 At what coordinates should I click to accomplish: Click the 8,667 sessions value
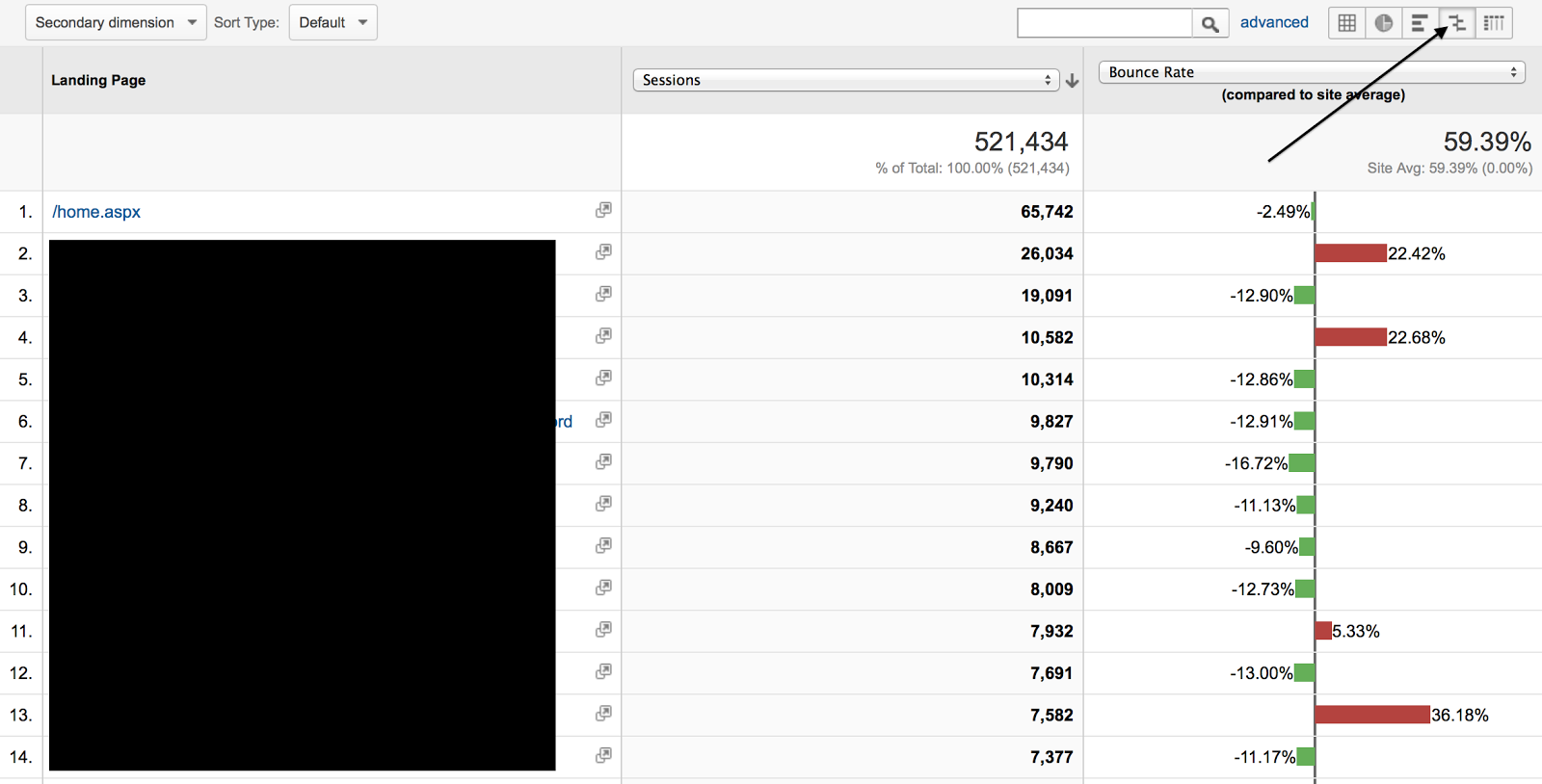pos(1051,547)
